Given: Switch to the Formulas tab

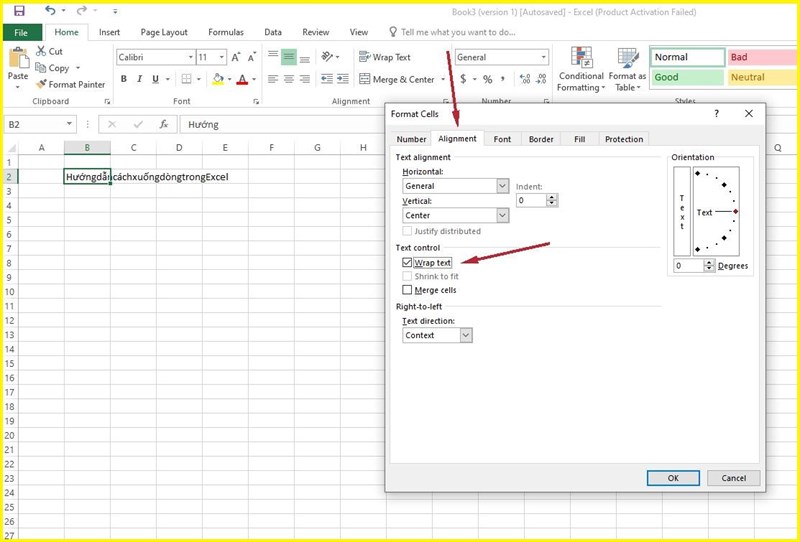Looking at the screenshot, I should coord(226,32).
